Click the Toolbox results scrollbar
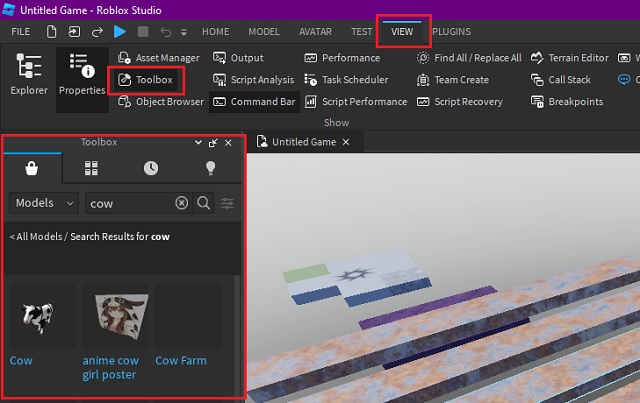Image resolution: width=640 pixels, height=403 pixels. 237,335
